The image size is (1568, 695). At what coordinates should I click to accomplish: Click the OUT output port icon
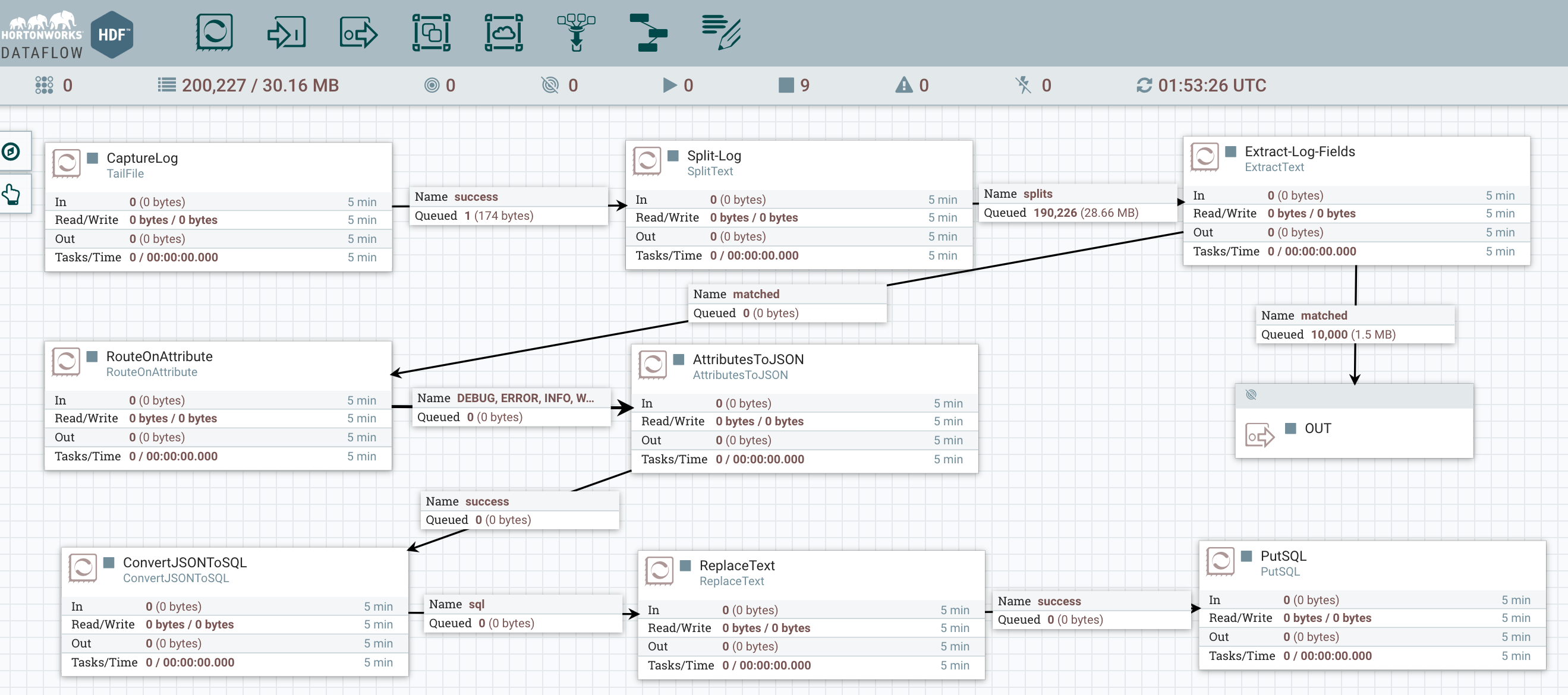coord(1260,435)
